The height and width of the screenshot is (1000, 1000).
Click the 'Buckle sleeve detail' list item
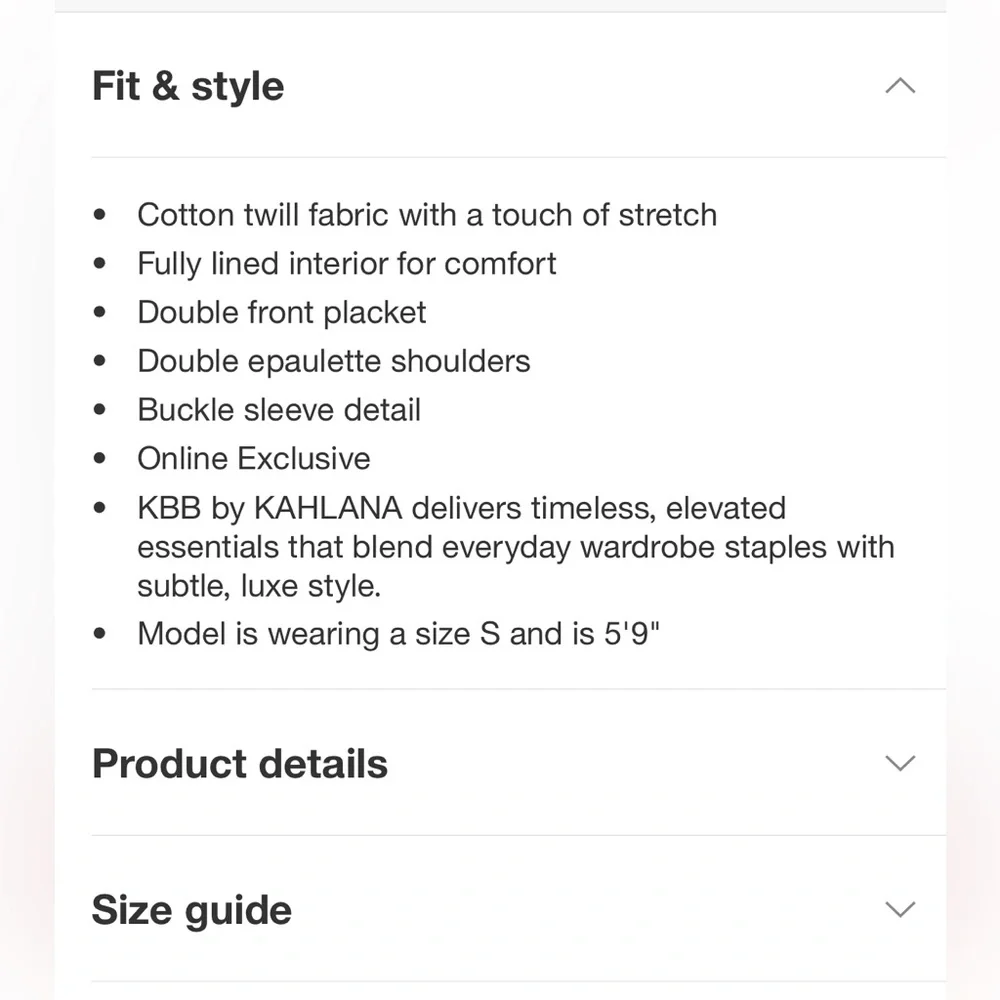coord(279,410)
